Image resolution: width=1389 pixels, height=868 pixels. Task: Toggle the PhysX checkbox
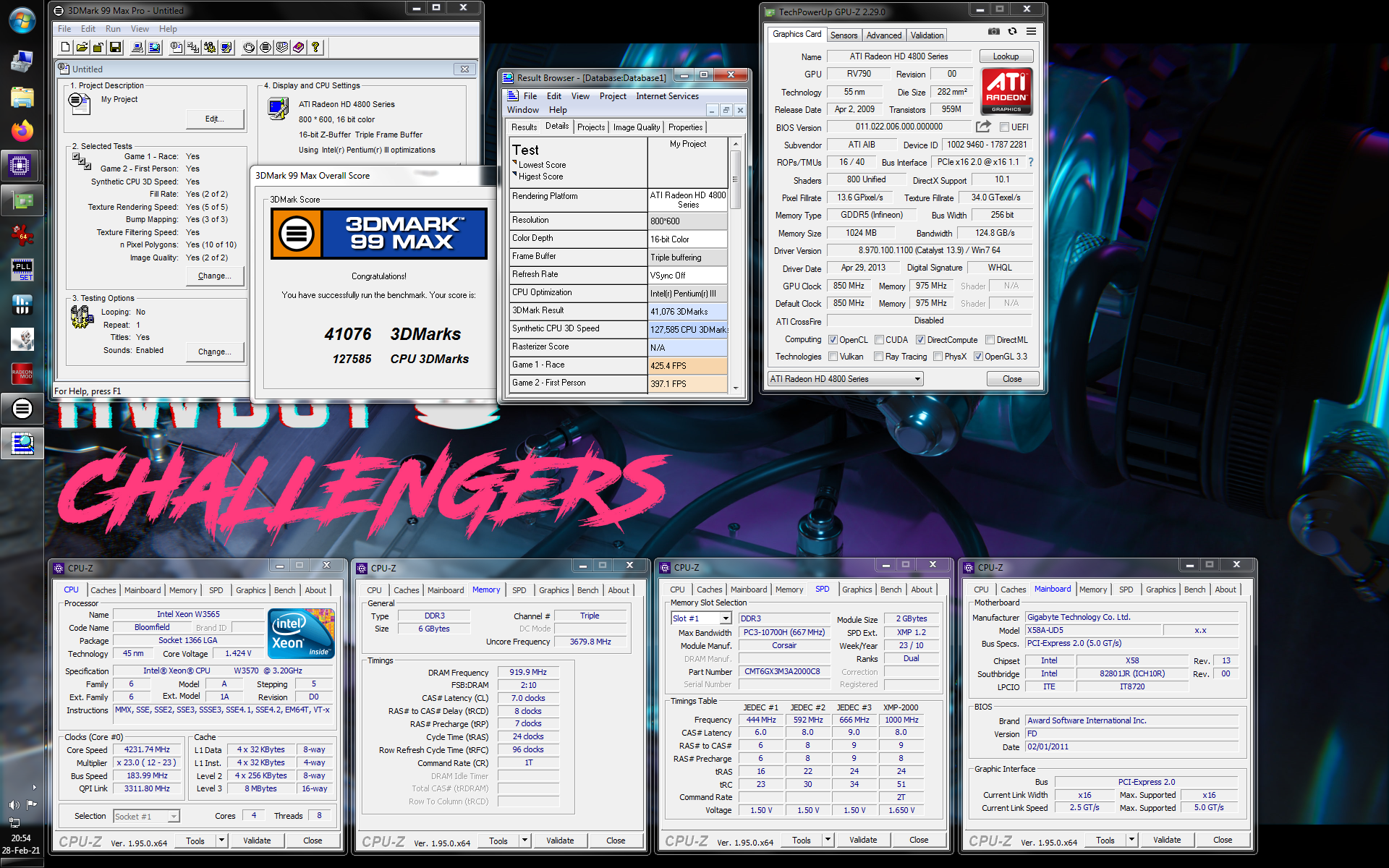point(938,357)
